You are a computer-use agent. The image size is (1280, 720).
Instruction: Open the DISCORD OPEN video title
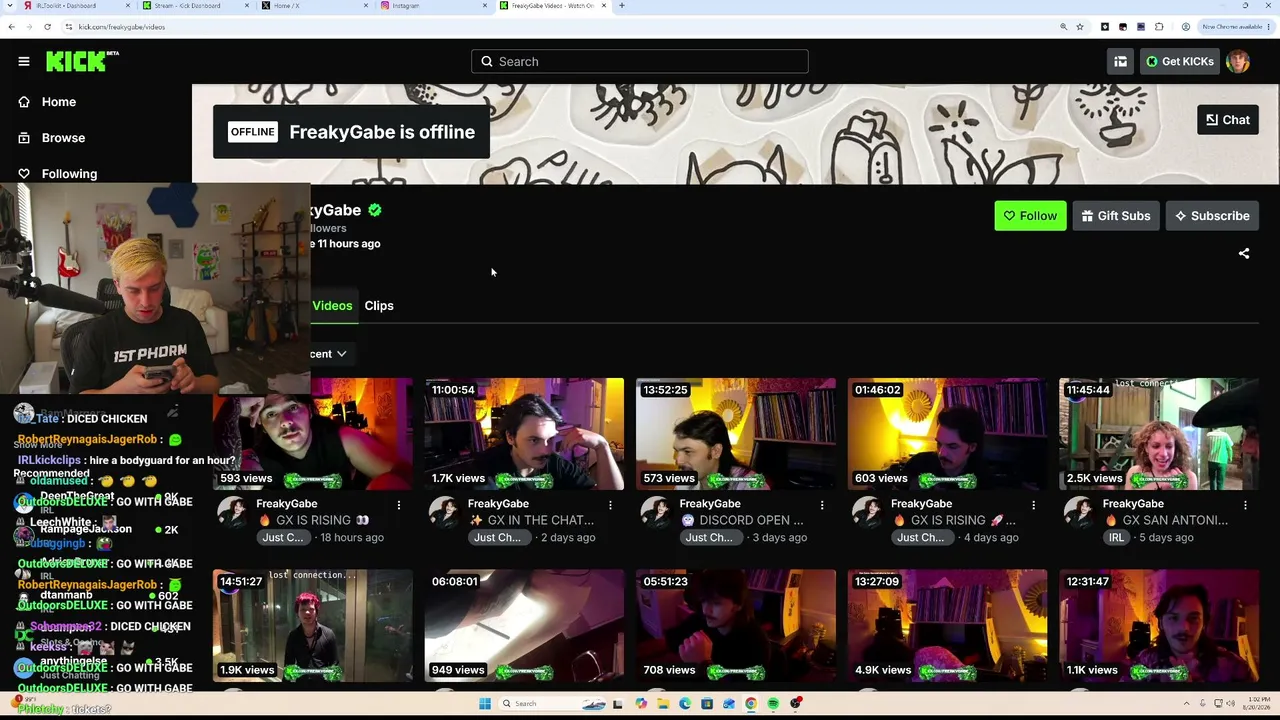(741, 520)
